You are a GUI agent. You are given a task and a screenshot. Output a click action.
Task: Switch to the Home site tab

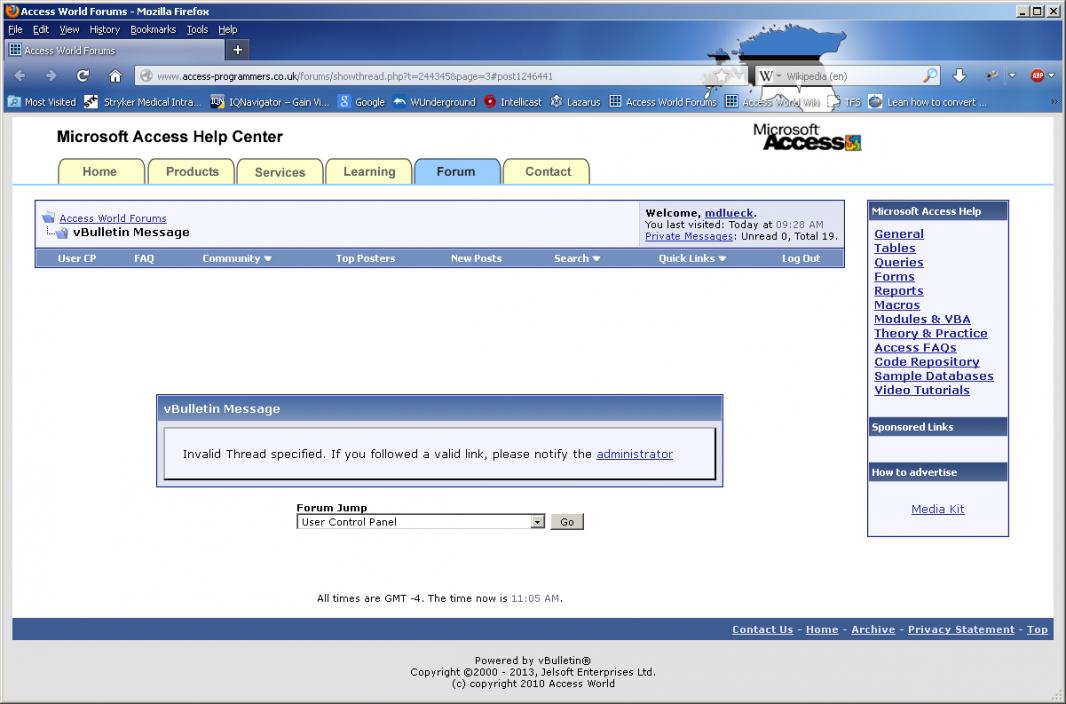101,171
